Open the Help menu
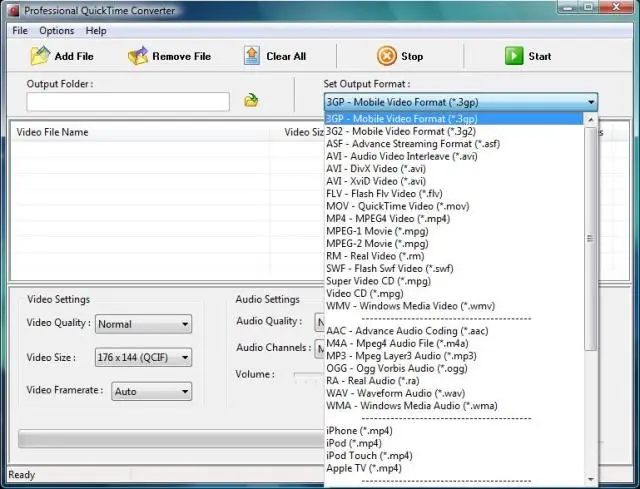This screenshot has height=489, width=640. point(96,31)
